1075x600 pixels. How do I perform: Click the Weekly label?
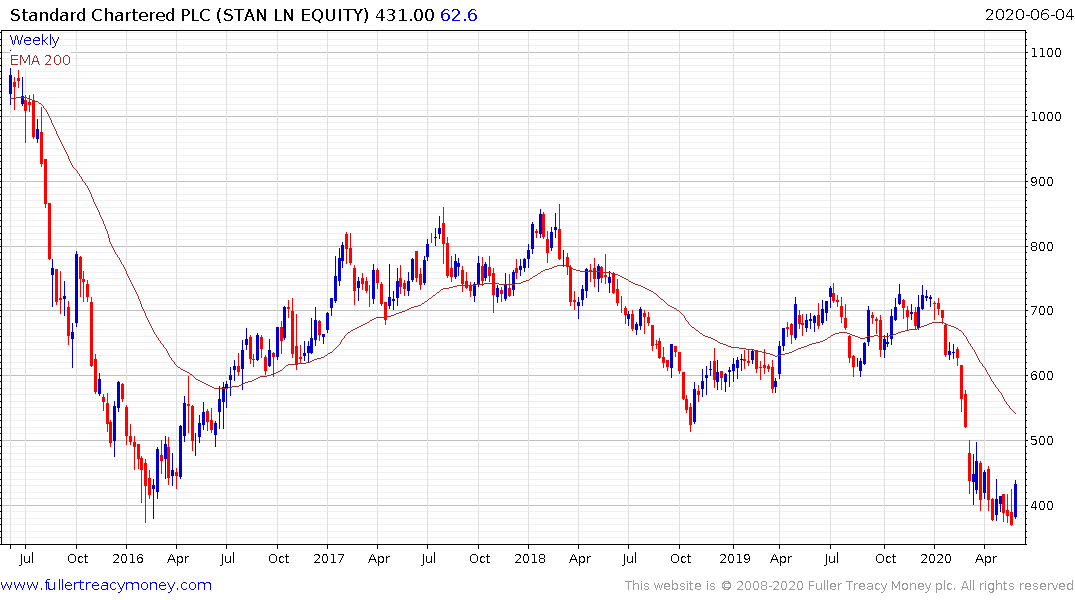click(34, 40)
